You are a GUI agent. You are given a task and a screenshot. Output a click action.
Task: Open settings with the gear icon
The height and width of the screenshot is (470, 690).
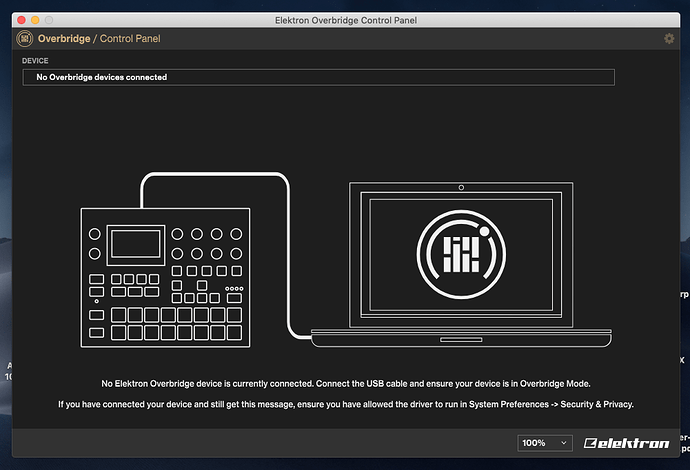pyautogui.click(x=669, y=38)
